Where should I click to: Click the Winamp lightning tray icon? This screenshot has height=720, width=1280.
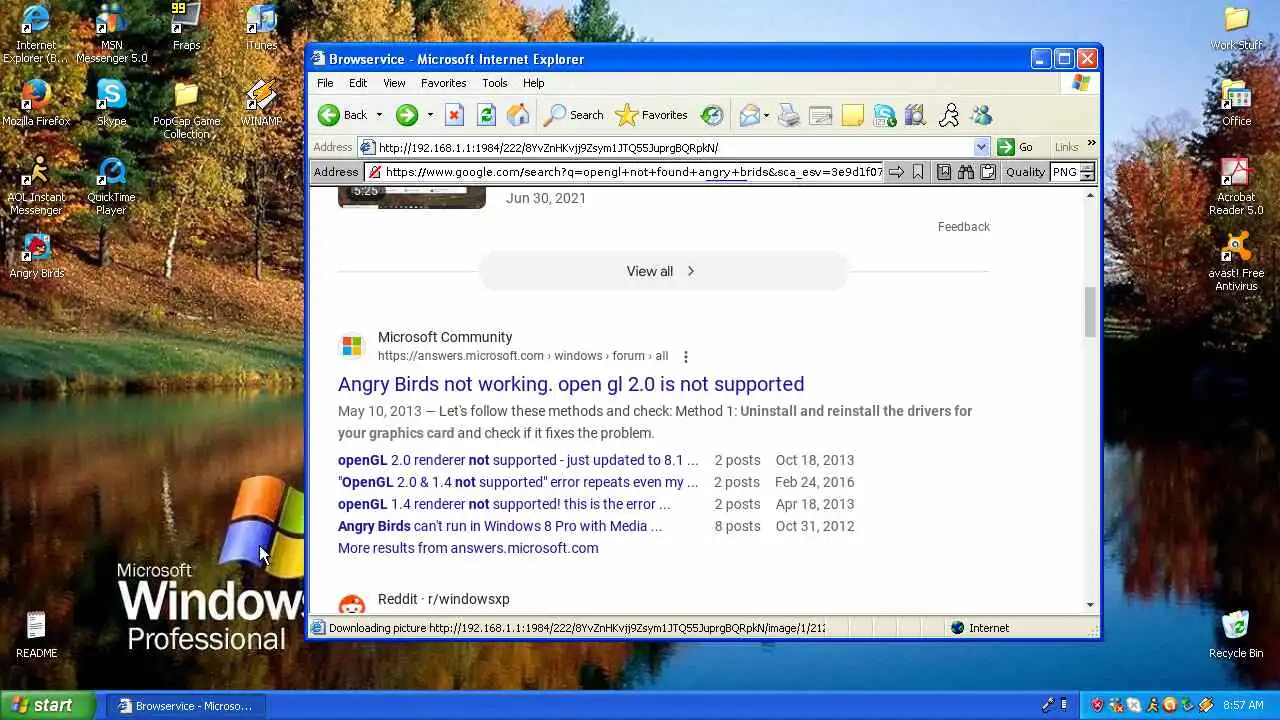point(1207,705)
